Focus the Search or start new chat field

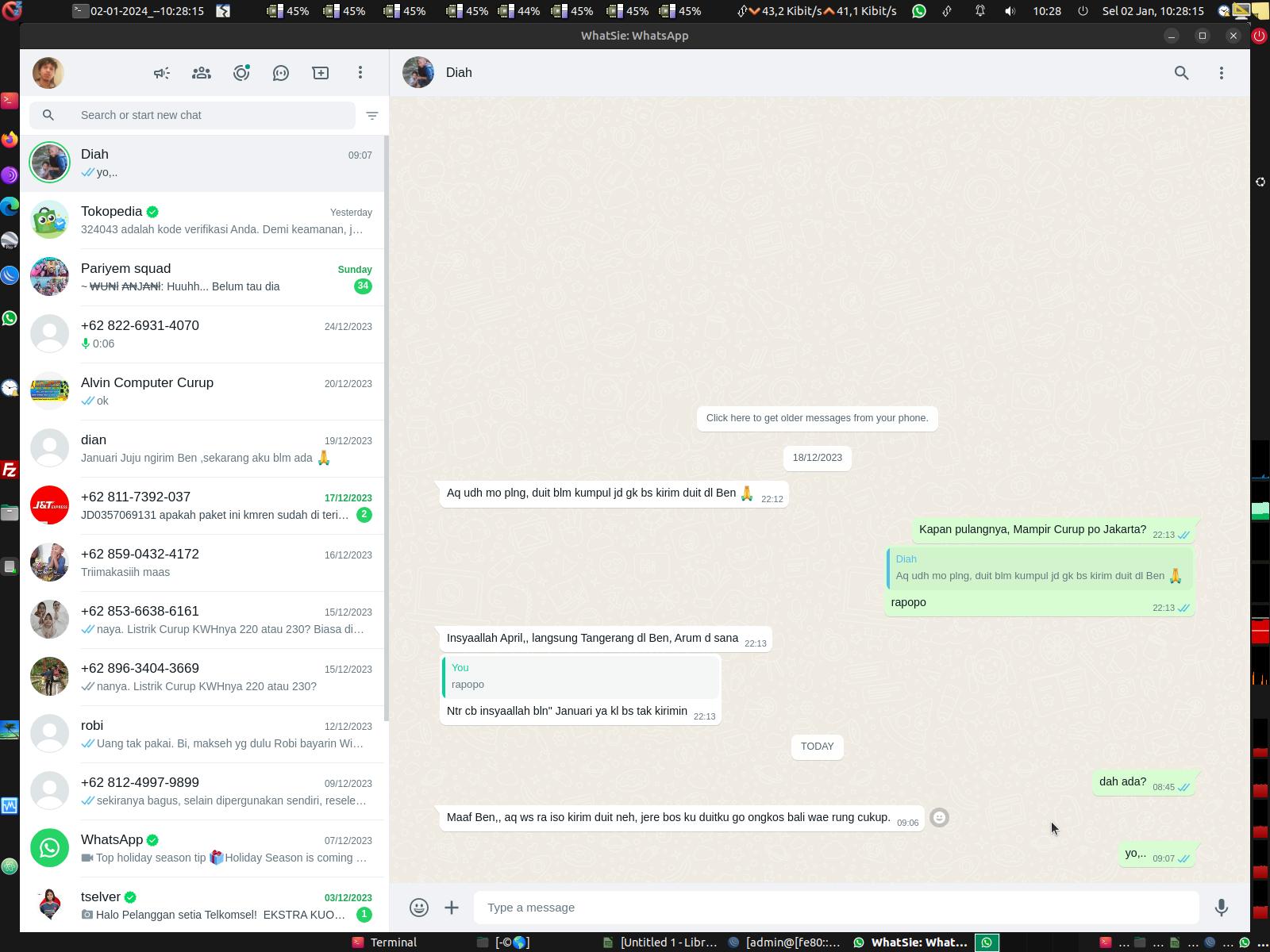click(x=192, y=116)
